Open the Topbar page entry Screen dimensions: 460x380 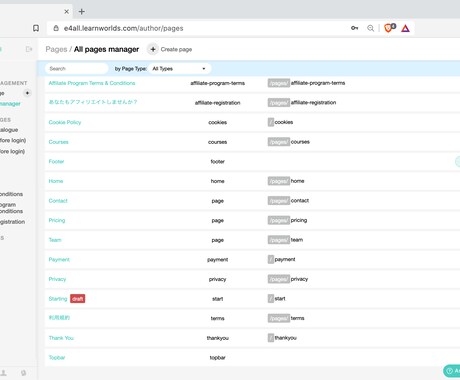[57, 358]
